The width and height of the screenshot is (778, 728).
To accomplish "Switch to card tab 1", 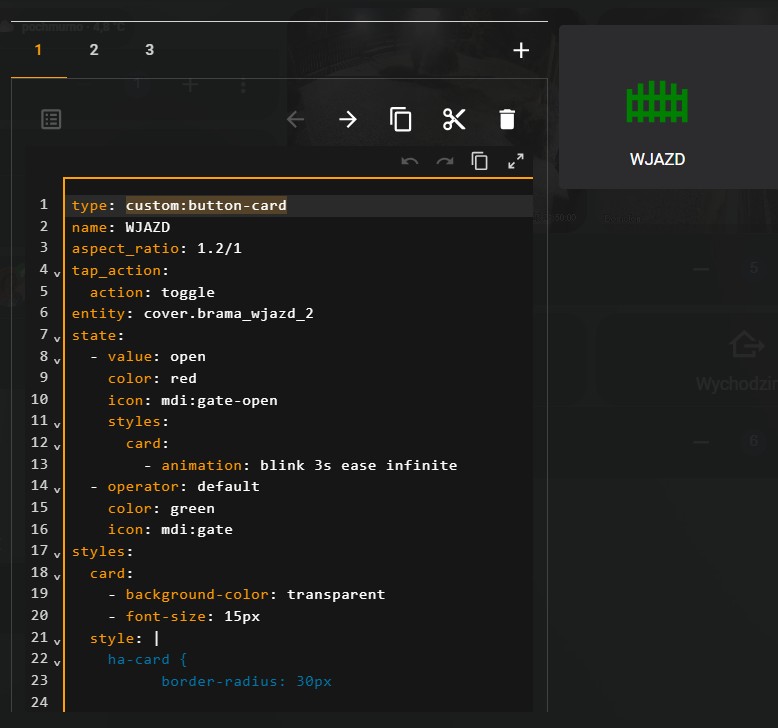I will (x=39, y=50).
